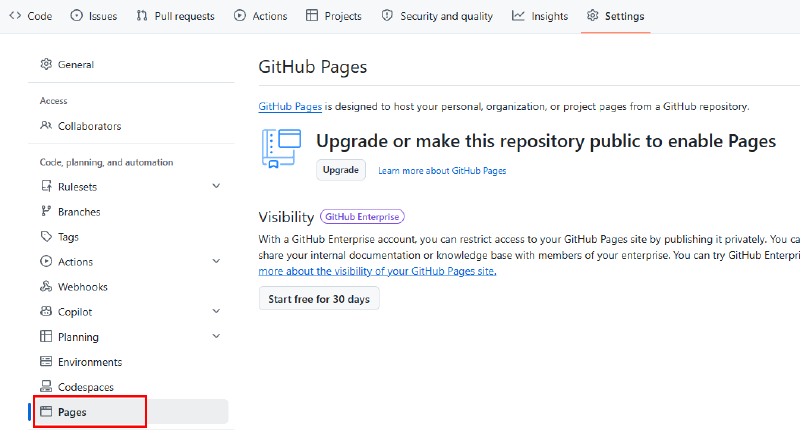The height and width of the screenshot is (437, 800).
Task: Switch to the Actions repository tab
Action: (261, 16)
